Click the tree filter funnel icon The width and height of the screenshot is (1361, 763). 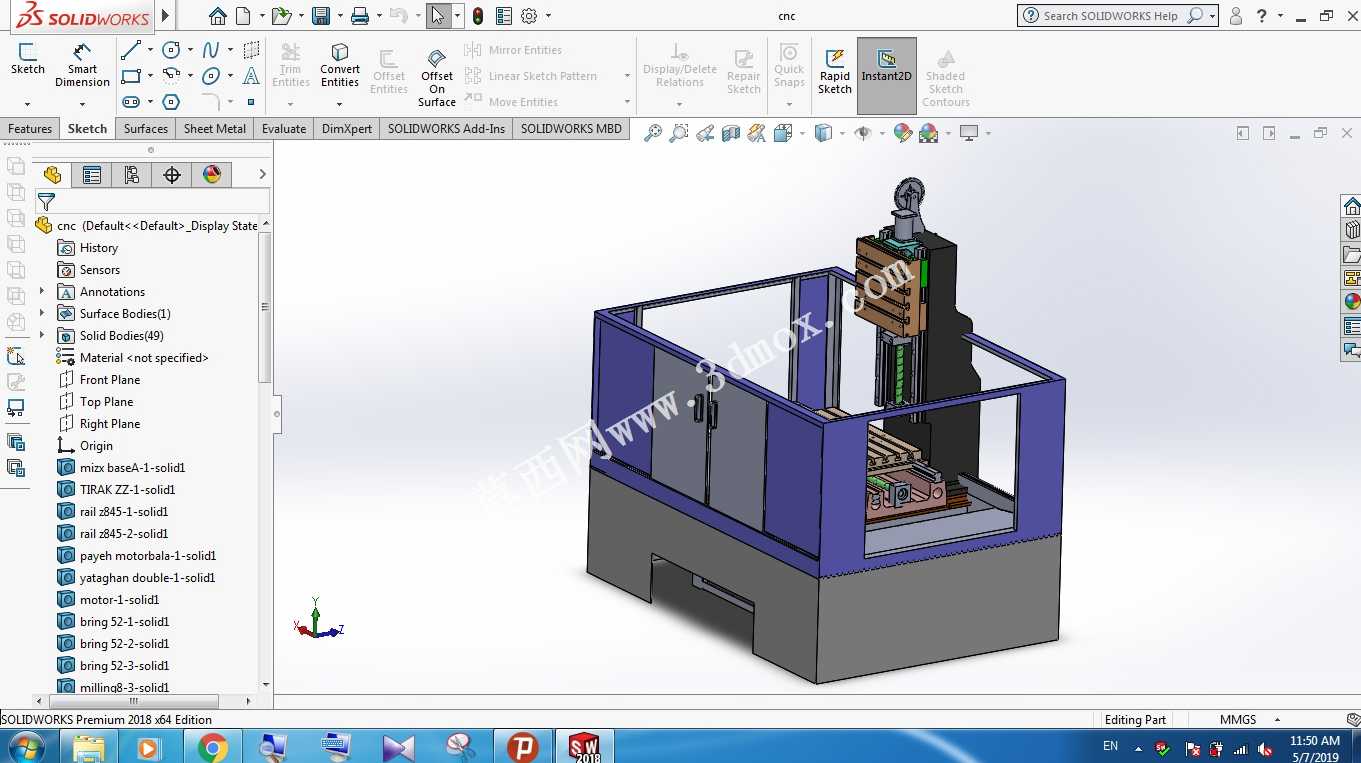click(x=46, y=202)
